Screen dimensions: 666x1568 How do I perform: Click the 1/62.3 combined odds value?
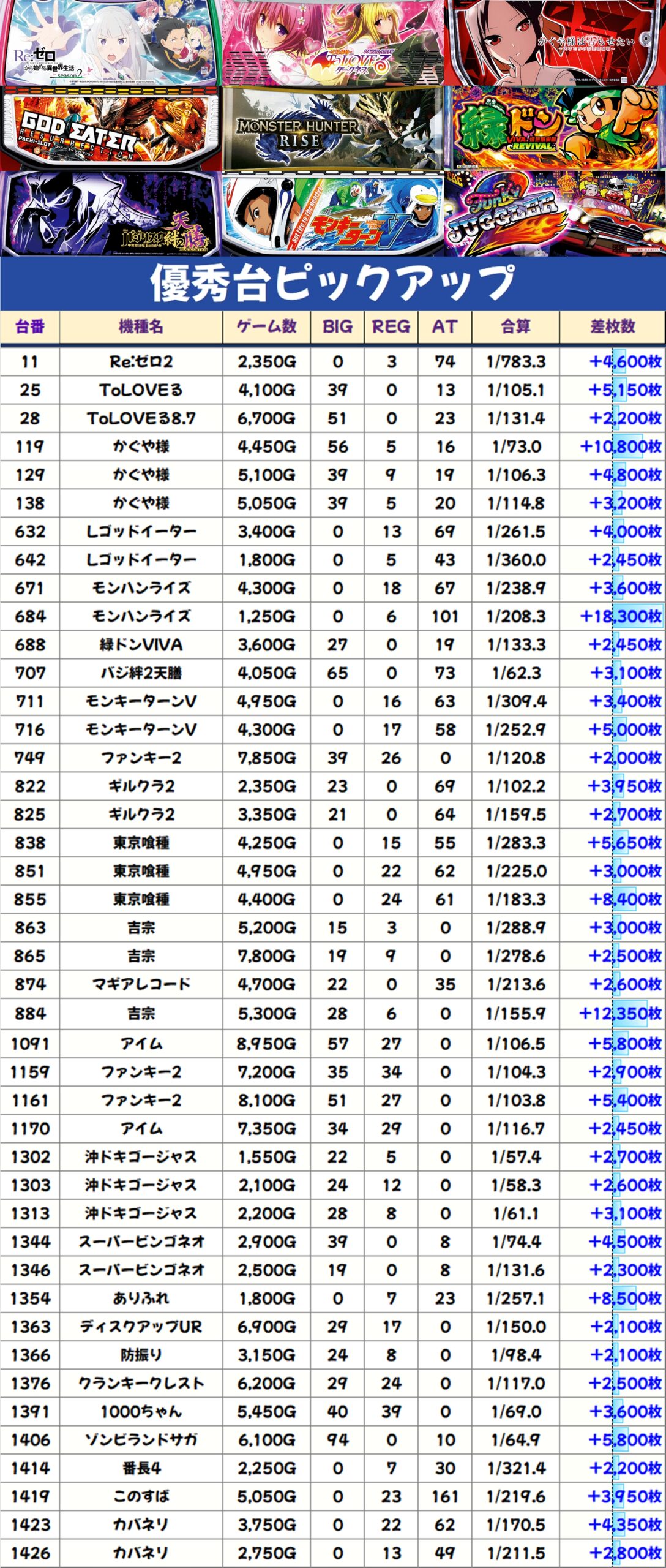[x=516, y=673]
